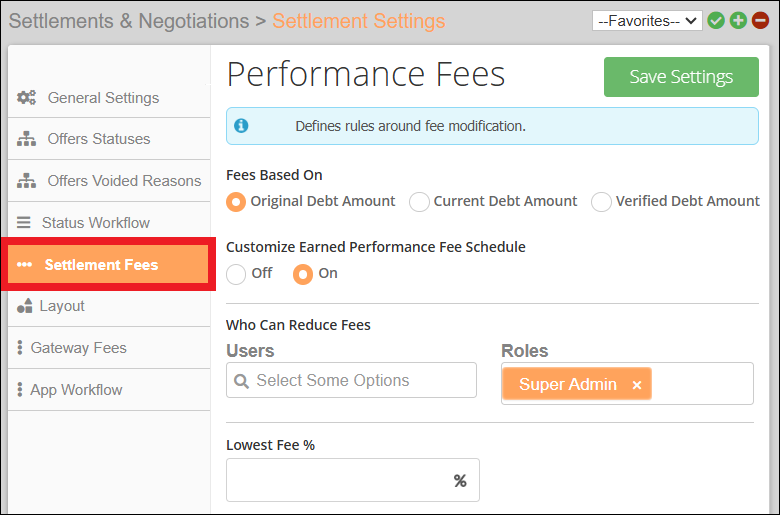Click the Save Settings button
Viewport: 780px width, 515px height.
coord(681,77)
